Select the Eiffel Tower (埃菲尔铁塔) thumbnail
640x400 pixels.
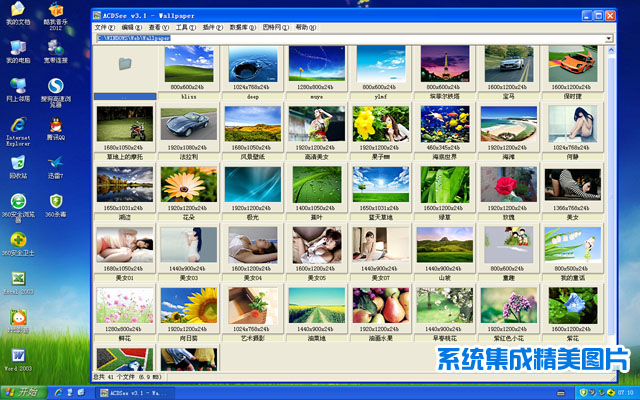(x=445, y=64)
